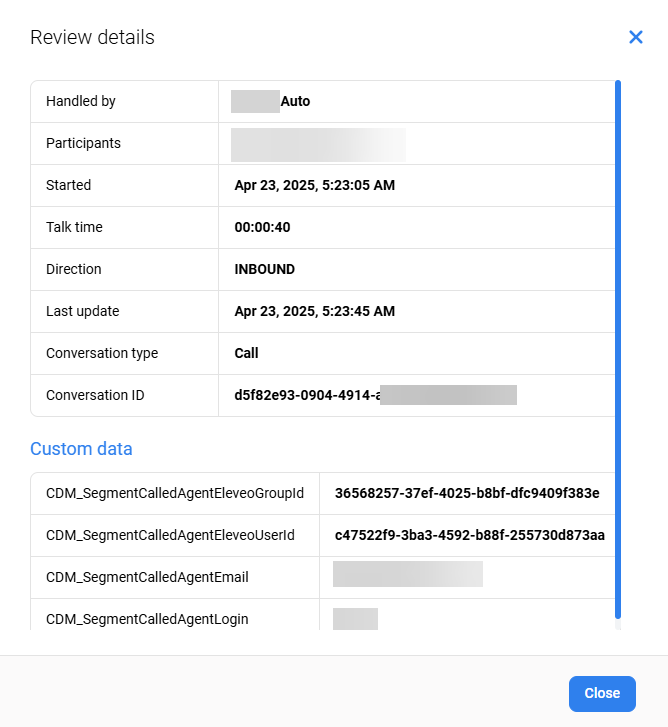Click the Review details title
Screen dimensions: 668x727
coord(92,38)
